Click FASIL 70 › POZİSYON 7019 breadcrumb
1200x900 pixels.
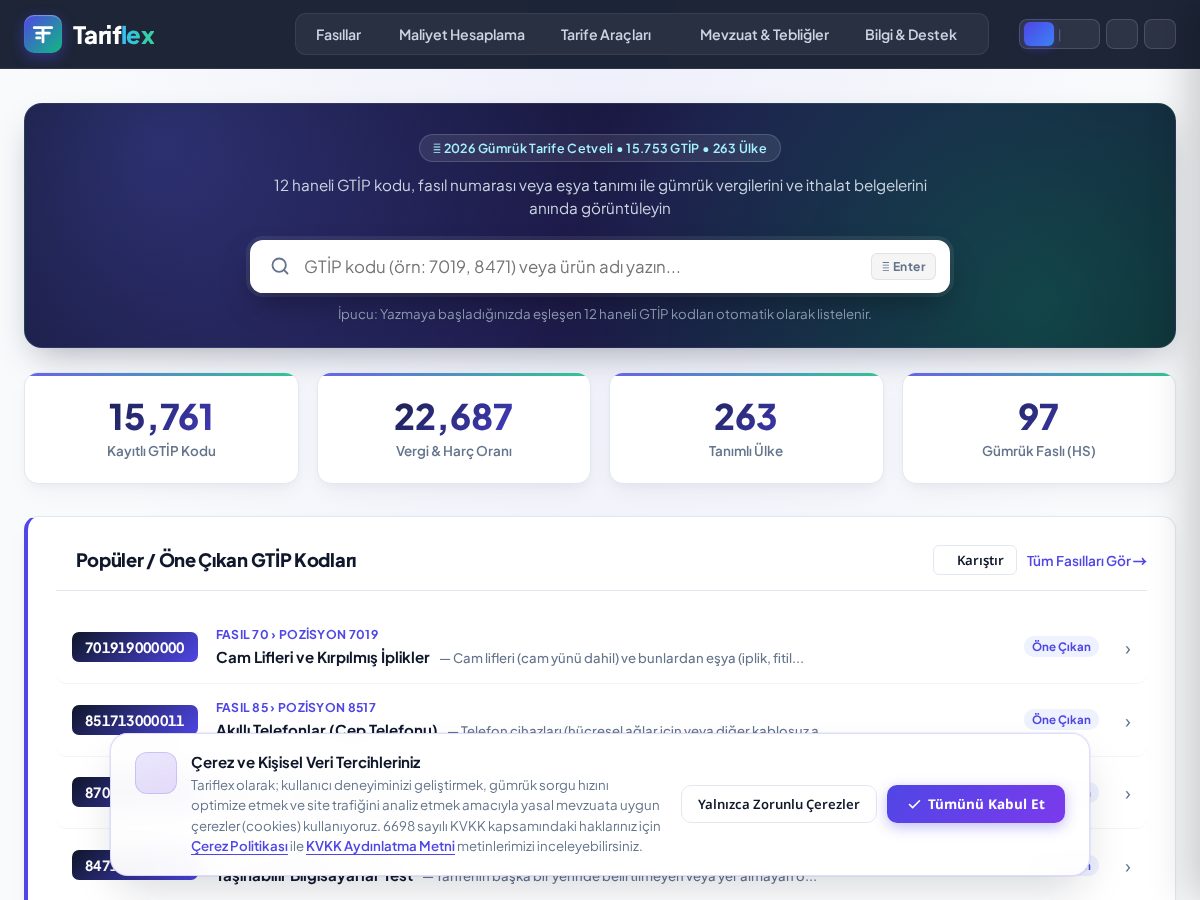click(x=297, y=634)
